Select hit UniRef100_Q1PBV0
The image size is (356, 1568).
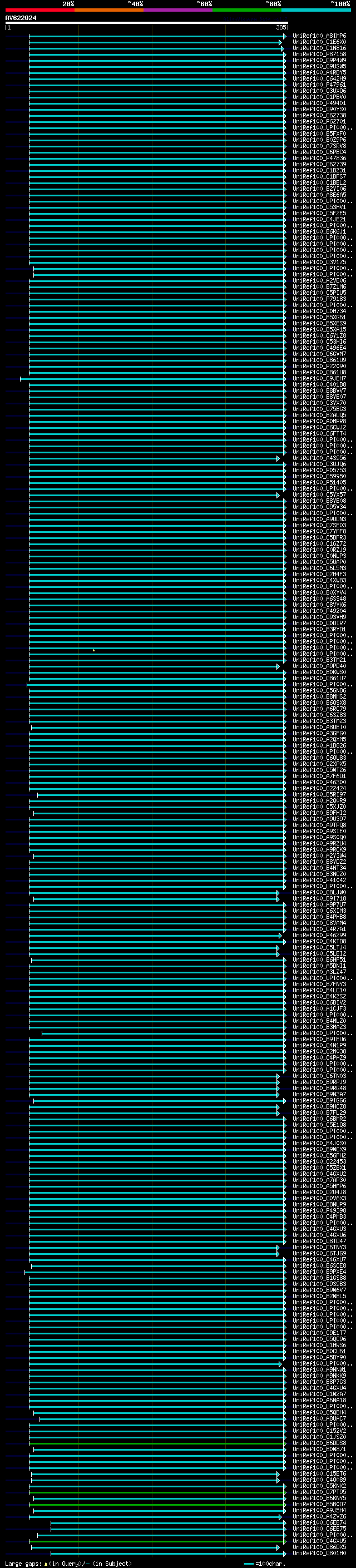pos(319,97)
